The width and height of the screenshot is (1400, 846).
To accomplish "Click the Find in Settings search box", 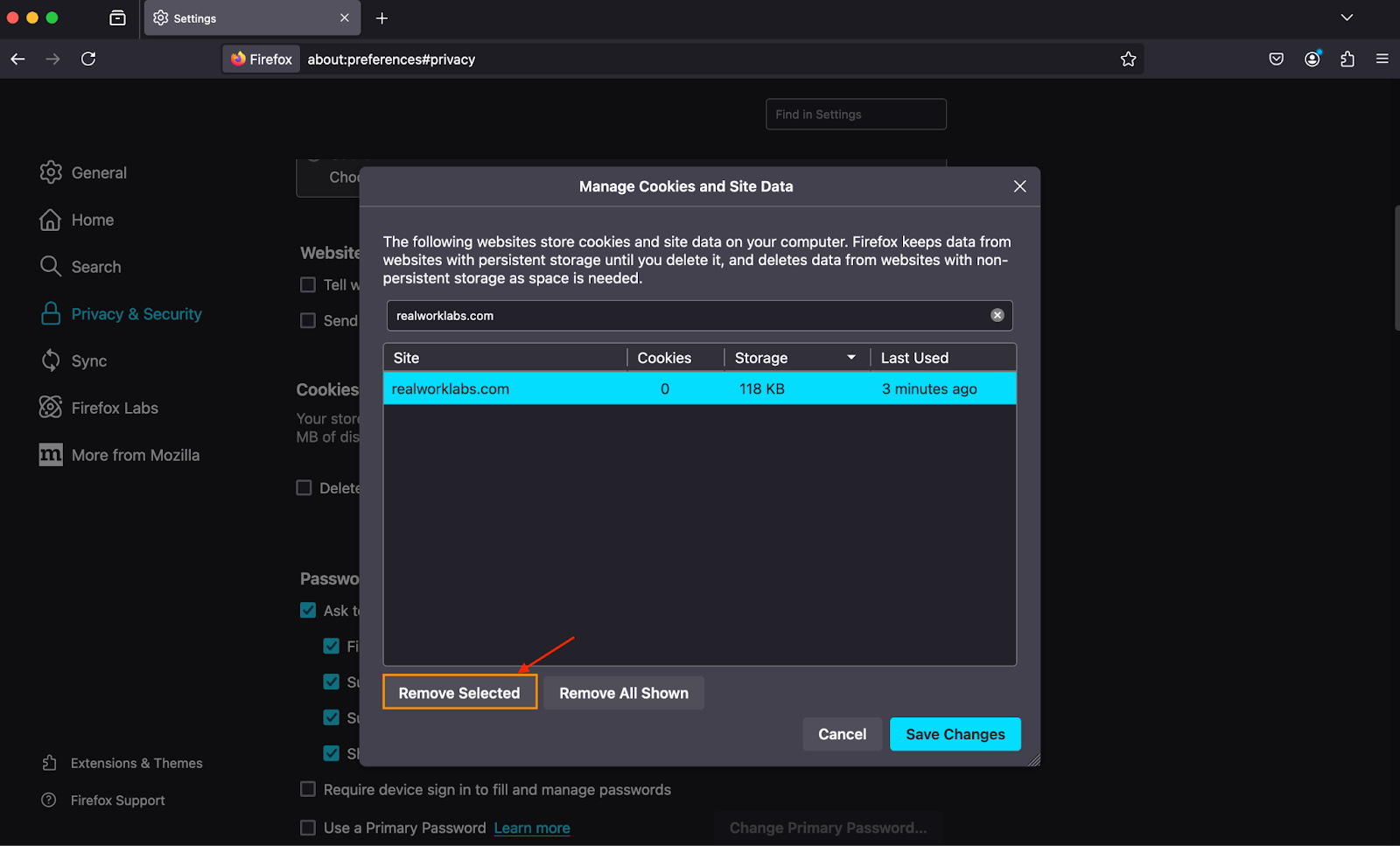I will 856,114.
